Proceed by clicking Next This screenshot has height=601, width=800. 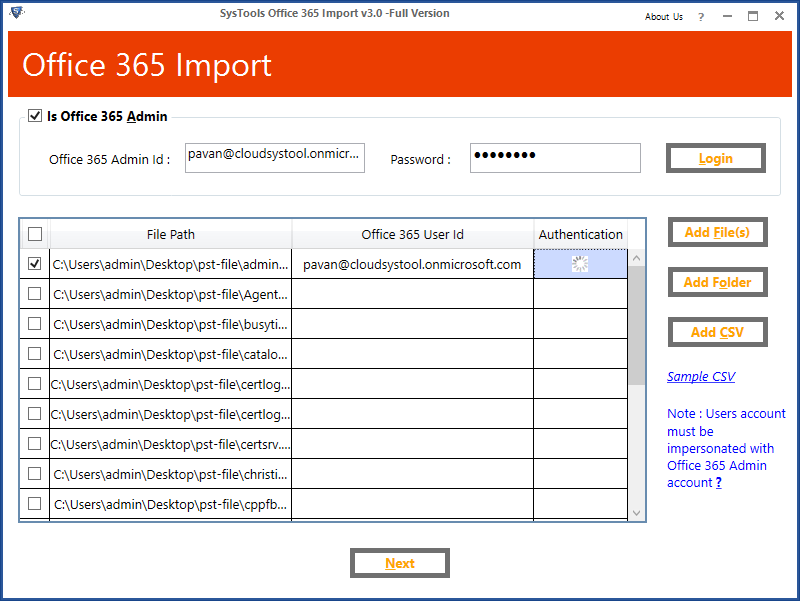pyautogui.click(x=399, y=562)
